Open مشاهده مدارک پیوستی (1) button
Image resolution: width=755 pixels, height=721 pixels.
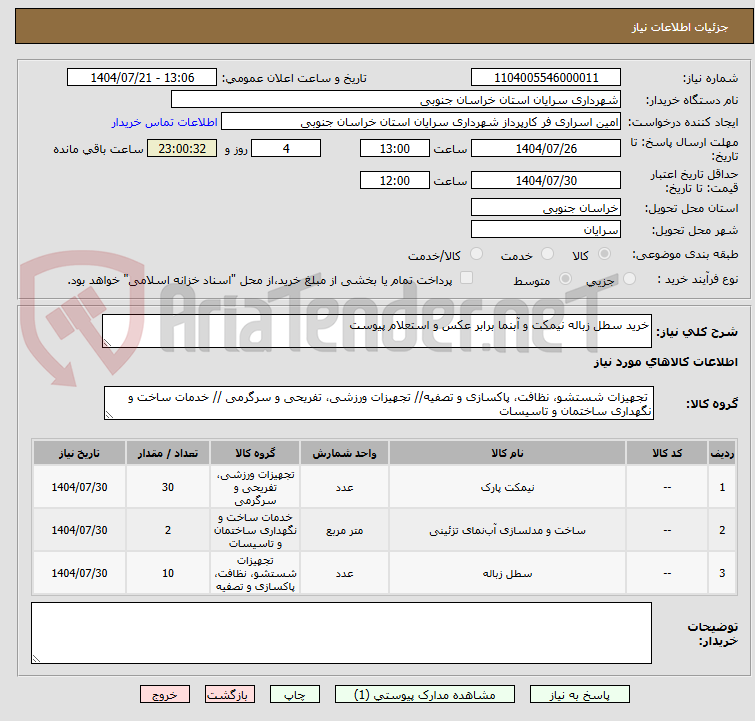click(425, 694)
